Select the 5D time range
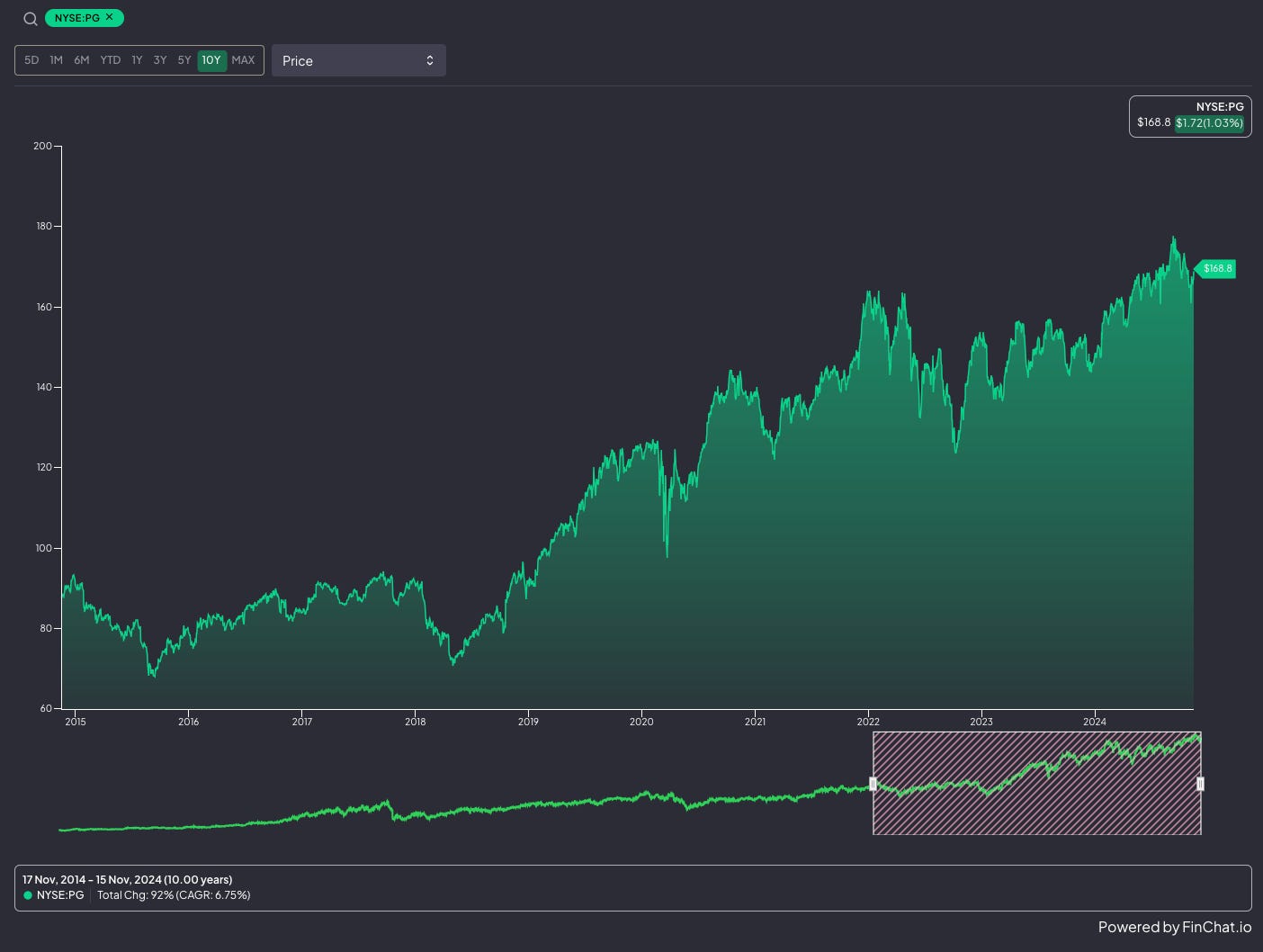This screenshot has width=1263, height=952. click(x=31, y=60)
